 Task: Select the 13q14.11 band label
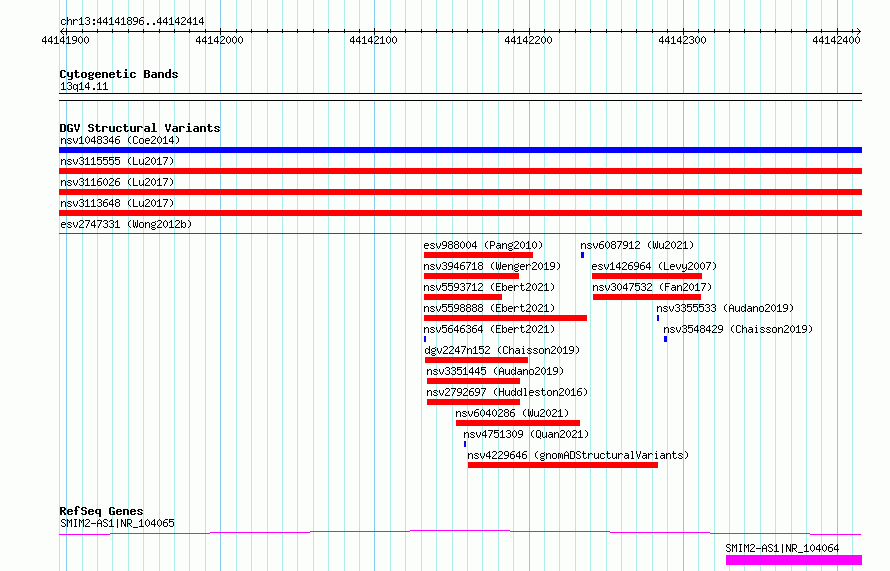click(84, 86)
